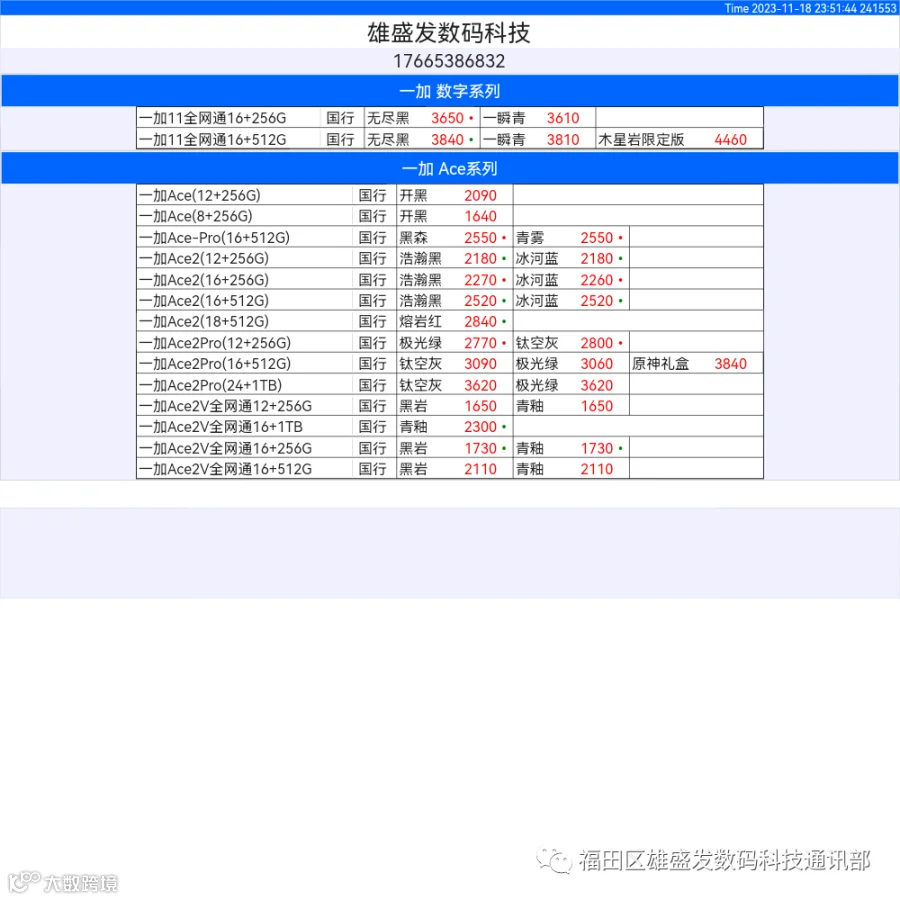Click price 3810 for 一瞬青
The height and width of the screenshot is (900, 900).
click(562, 139)
